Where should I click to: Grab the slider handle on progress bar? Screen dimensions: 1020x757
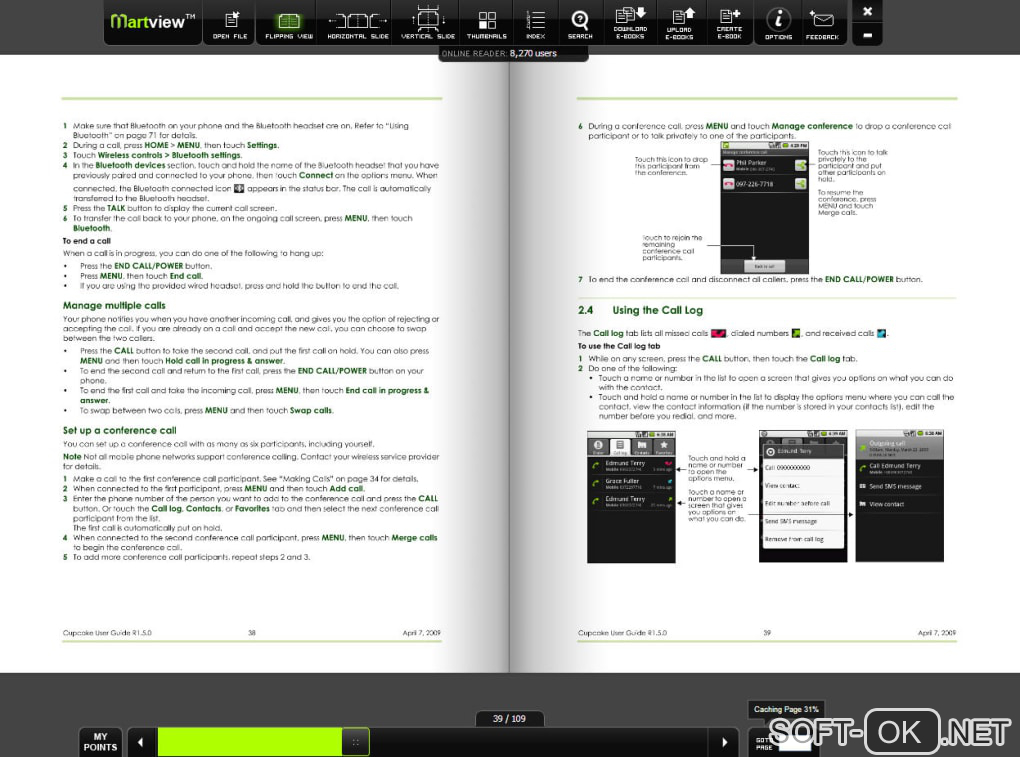click(356, 742)
